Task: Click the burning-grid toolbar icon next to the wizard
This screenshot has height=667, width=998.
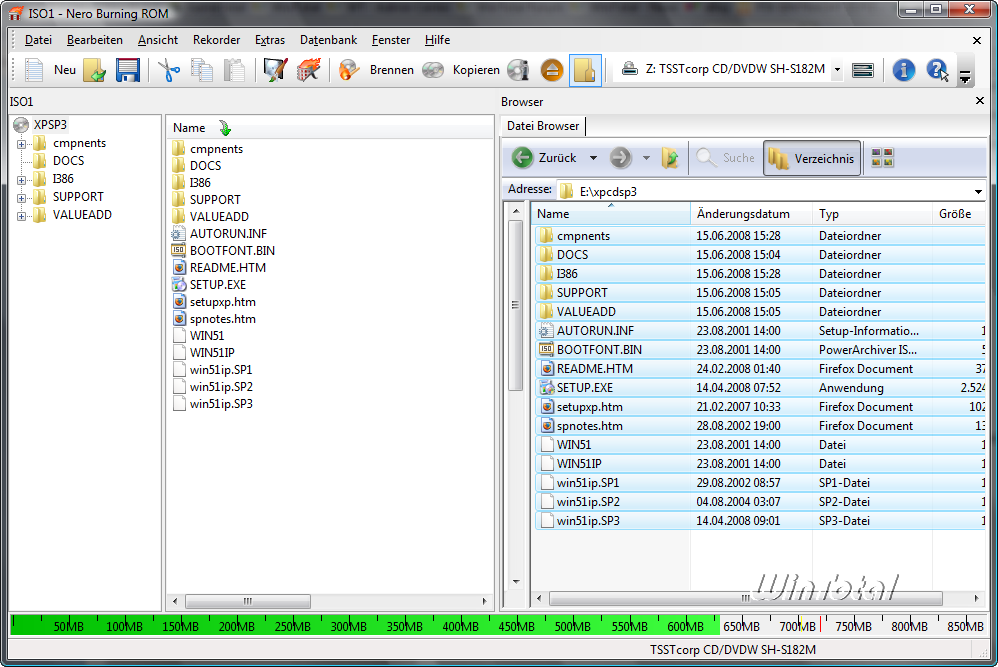Action: coord(309,70)
